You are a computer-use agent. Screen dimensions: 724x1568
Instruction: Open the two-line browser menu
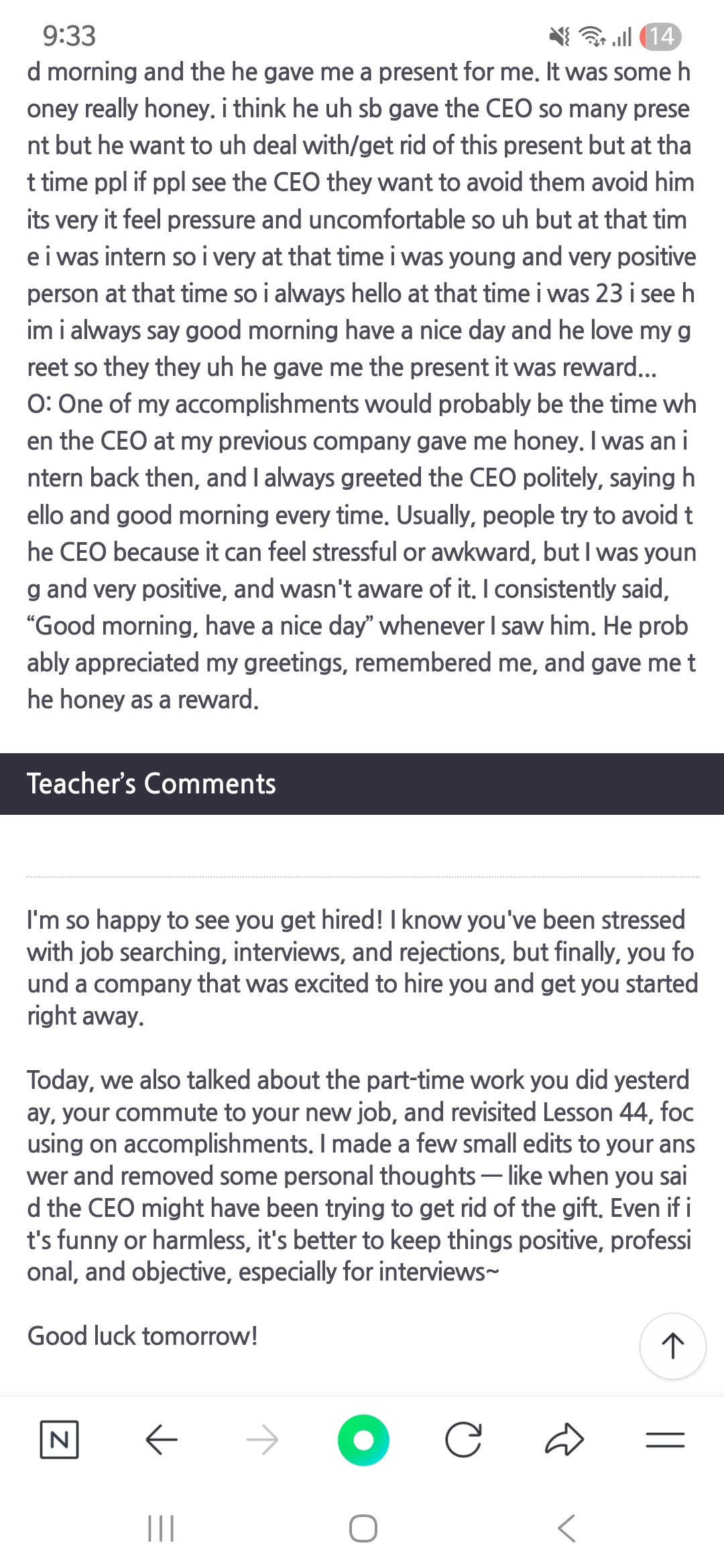click(x=665, y=1439)
